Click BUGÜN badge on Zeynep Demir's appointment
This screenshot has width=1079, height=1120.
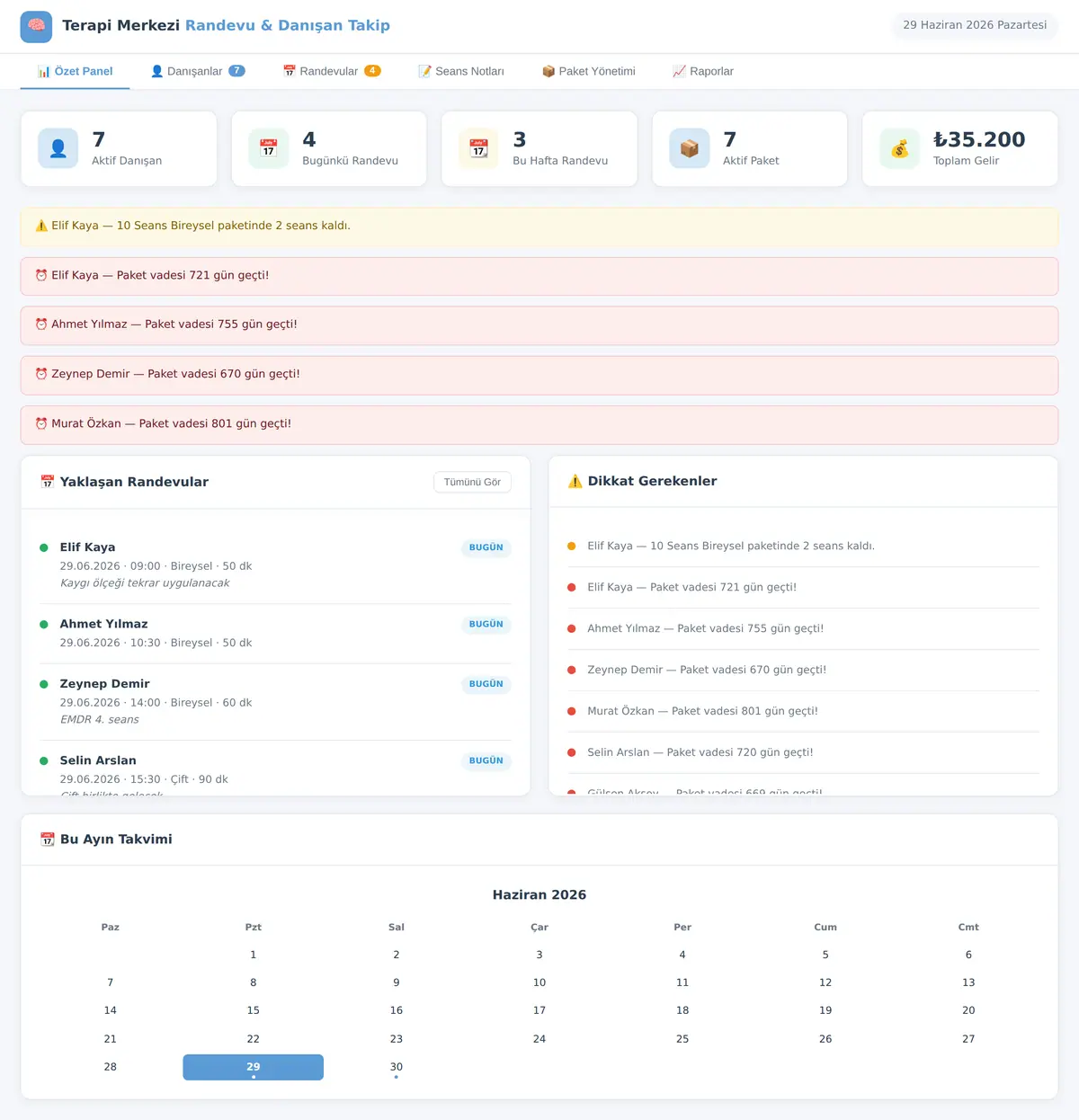486,684
